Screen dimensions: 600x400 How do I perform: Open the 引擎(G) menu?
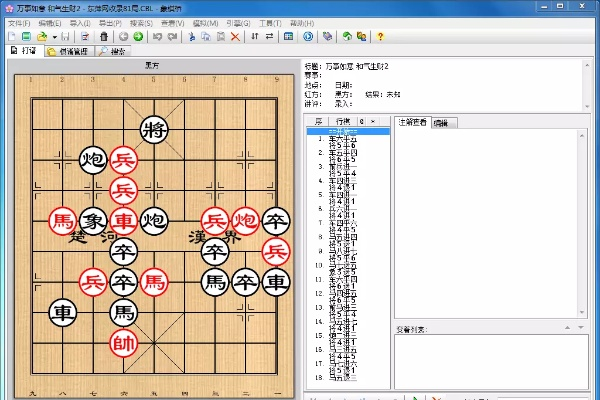pos(237,21)
